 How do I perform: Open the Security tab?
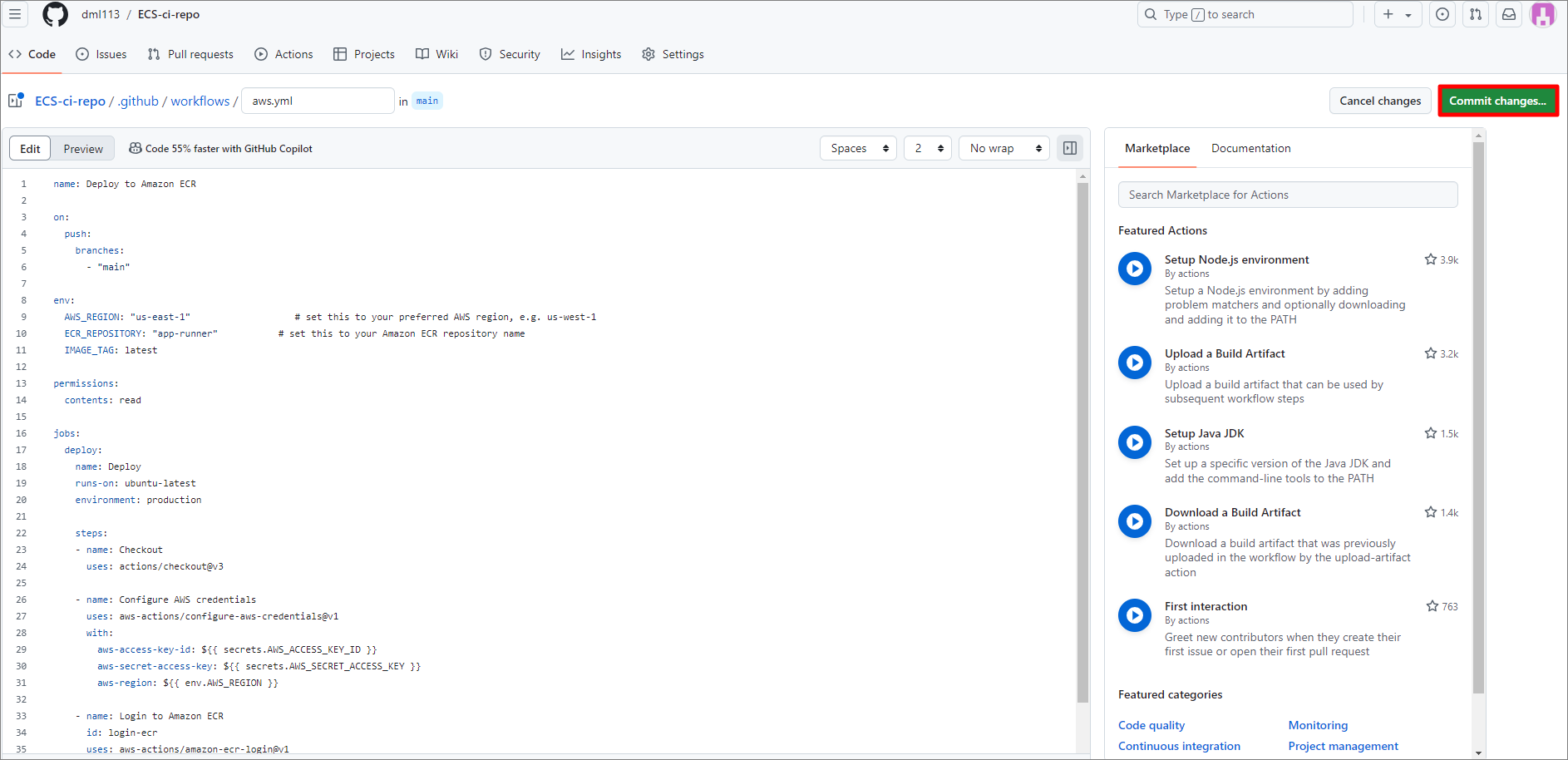510,54
